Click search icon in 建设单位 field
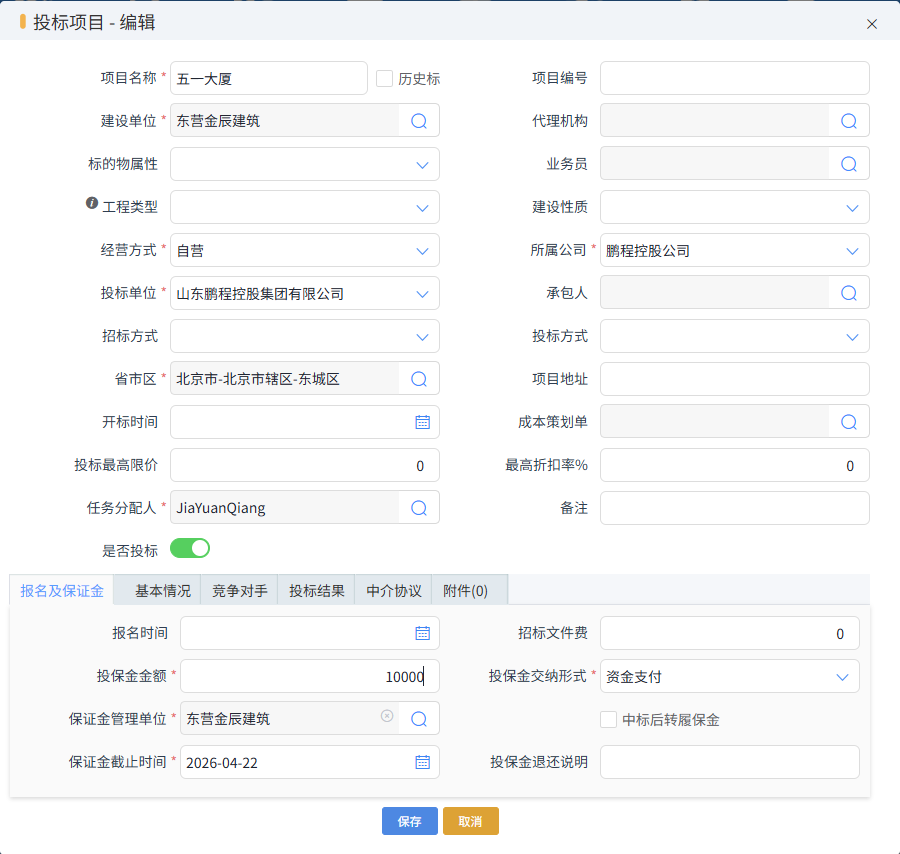The image size is (900, 854). click(x=419, y=121)
